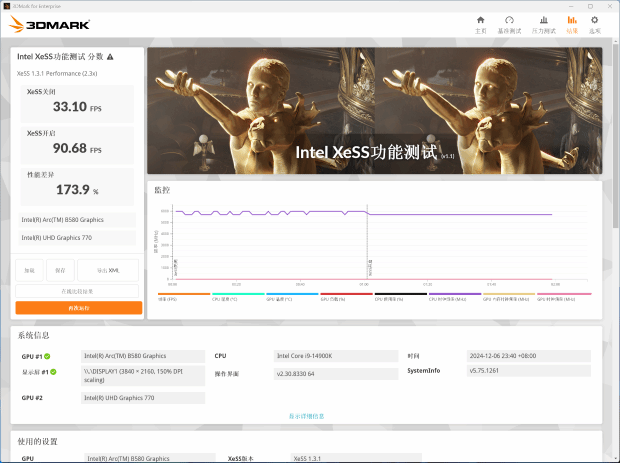Toggle the black CPU utilization legend line
620x463 pixels.
401,294
